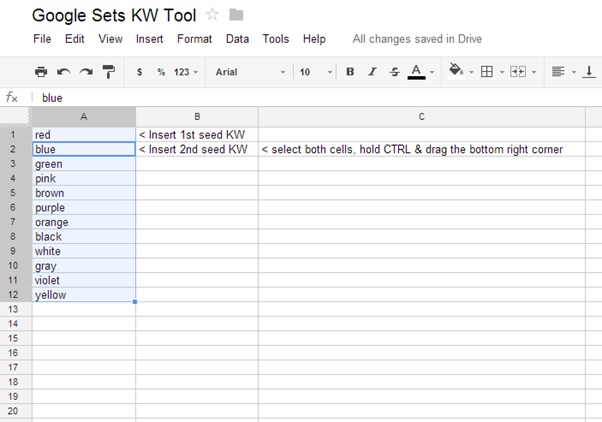602x422 pixels.
Task: Format as percent
Action: (x=161, y=72)
